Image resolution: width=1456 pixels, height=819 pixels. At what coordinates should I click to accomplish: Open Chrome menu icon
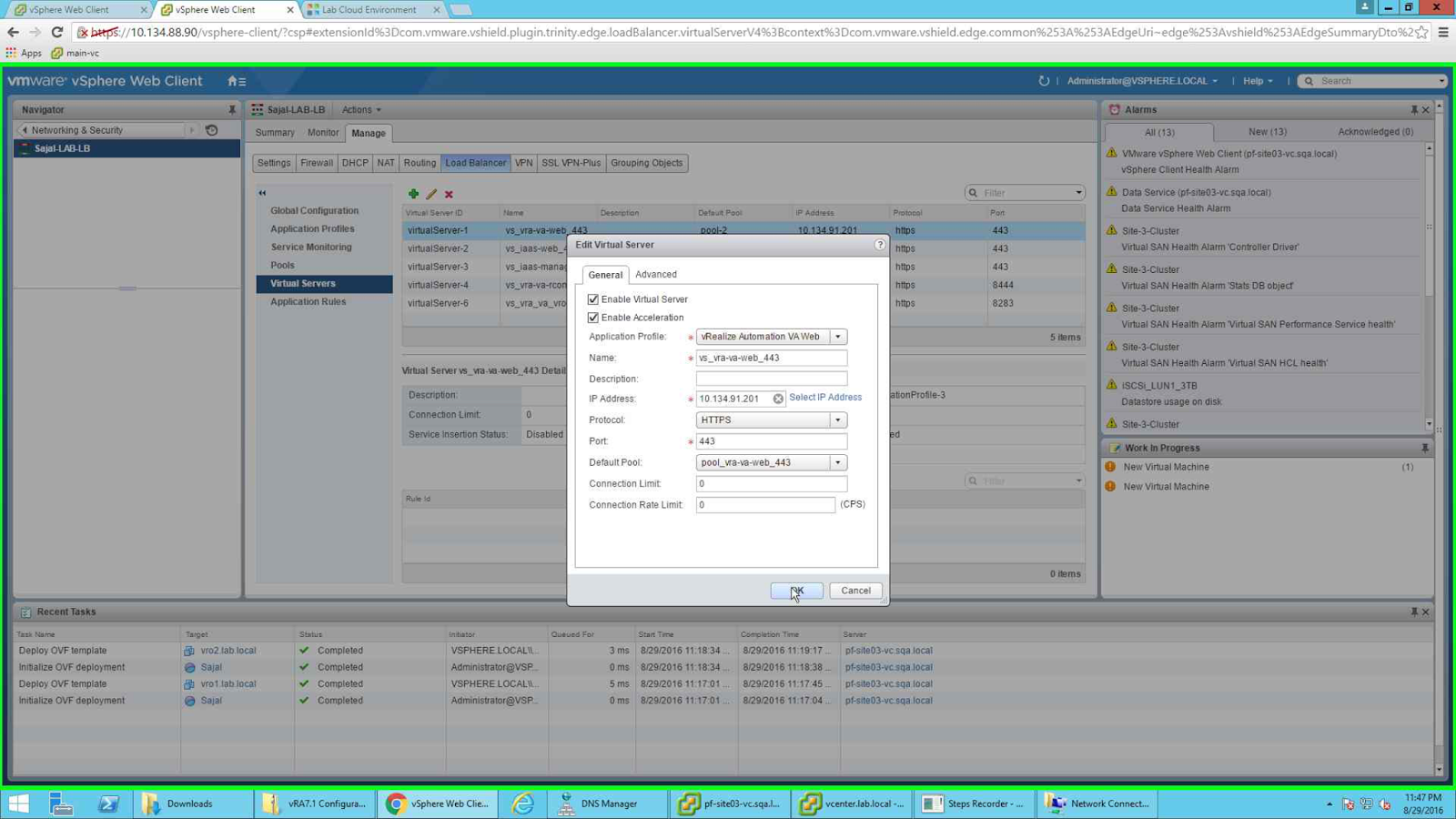click(1443, 32)
